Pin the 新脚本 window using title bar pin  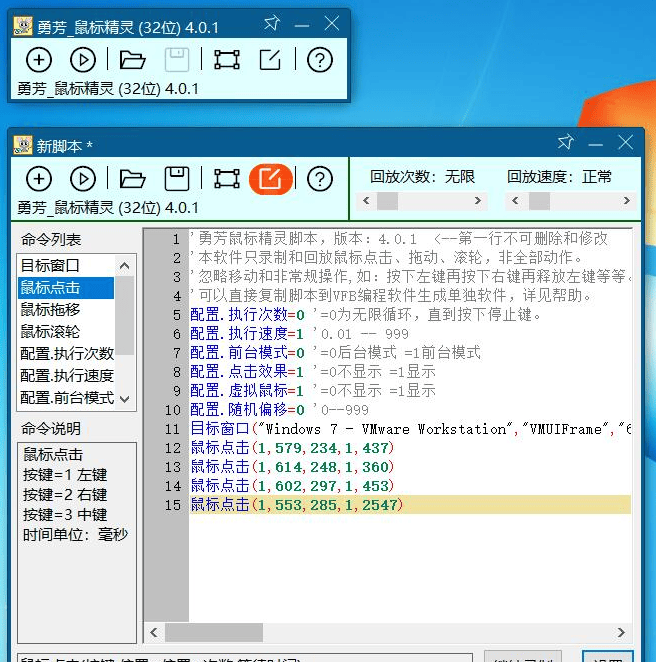(565, 143)
